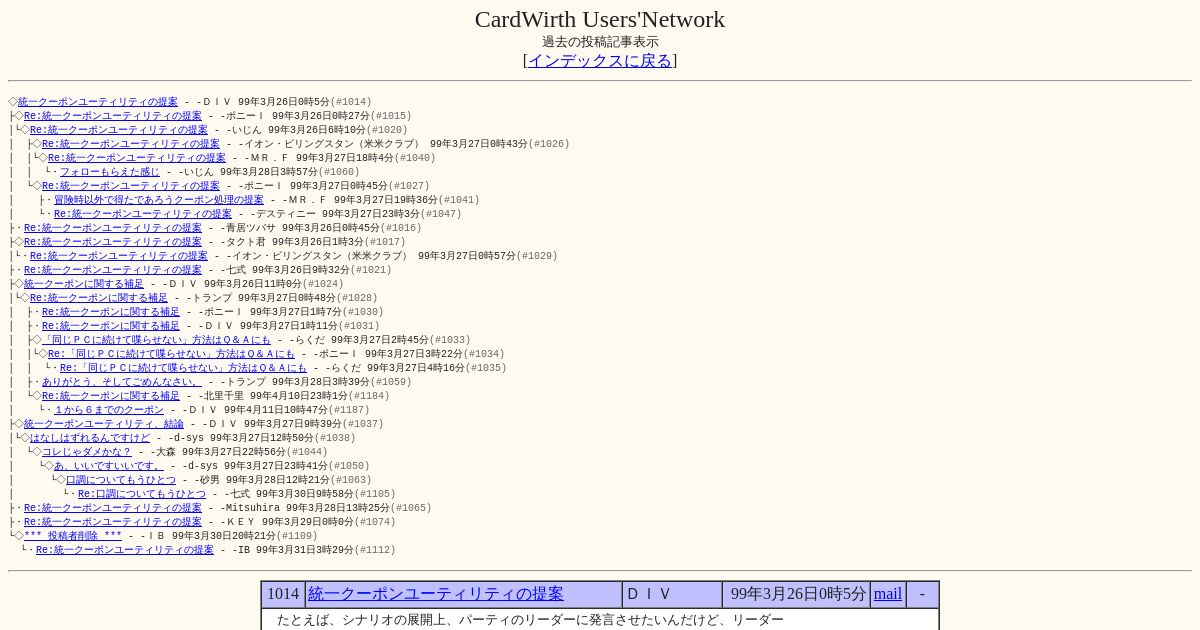
Task: Open ありがとう、そしてごめんなさい。 post
Action: (x=122, y=382)
